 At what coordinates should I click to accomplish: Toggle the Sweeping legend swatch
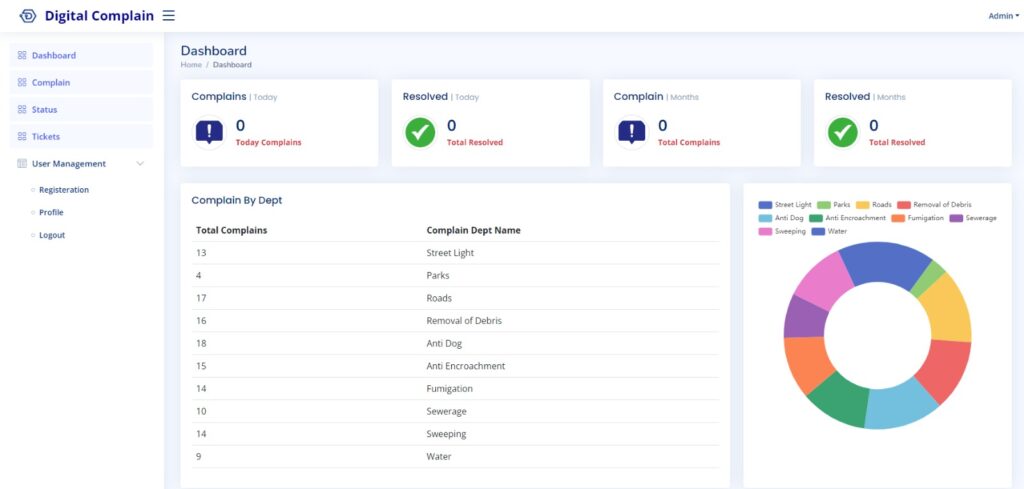(765, 232)
